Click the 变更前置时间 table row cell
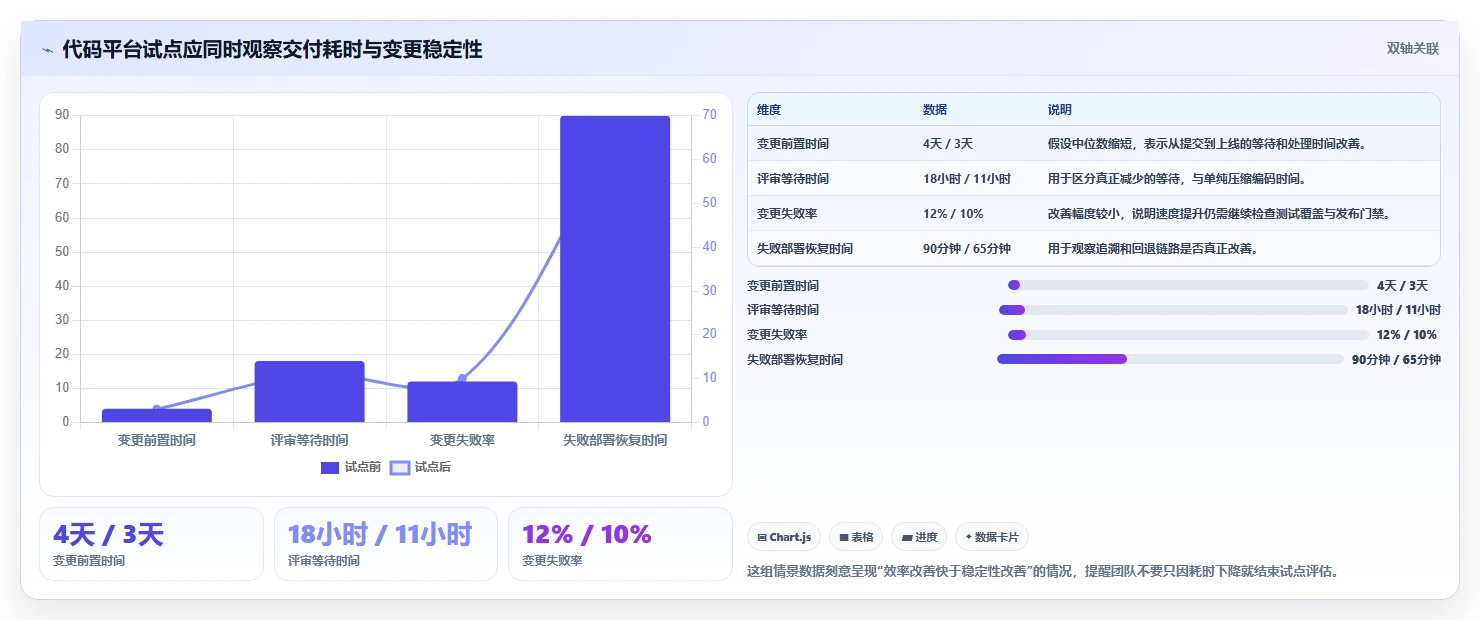Screen dimensions: 1480x620 tap(793, 144)
